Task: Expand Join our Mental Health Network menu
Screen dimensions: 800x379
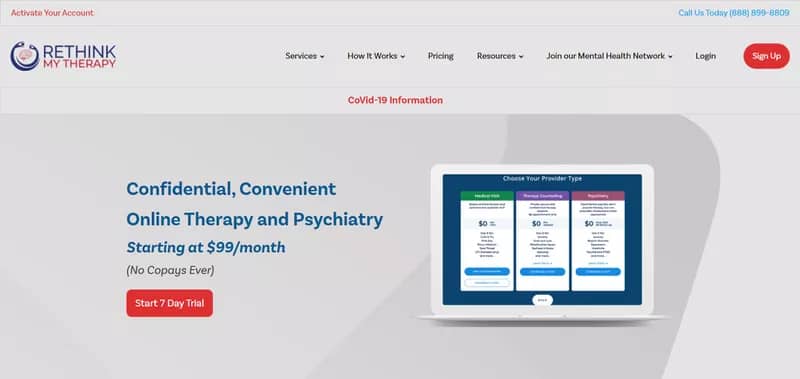Action: (x=609, y=56)
